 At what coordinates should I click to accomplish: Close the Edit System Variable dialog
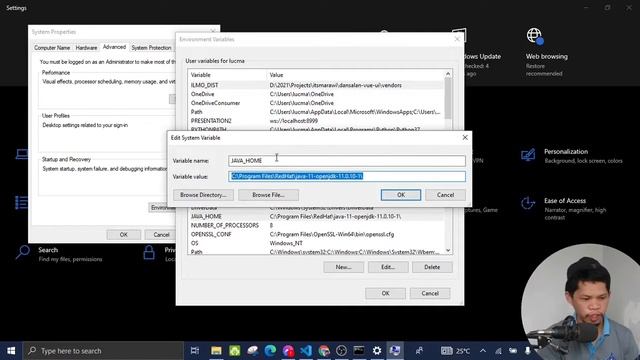coord(465,138)
